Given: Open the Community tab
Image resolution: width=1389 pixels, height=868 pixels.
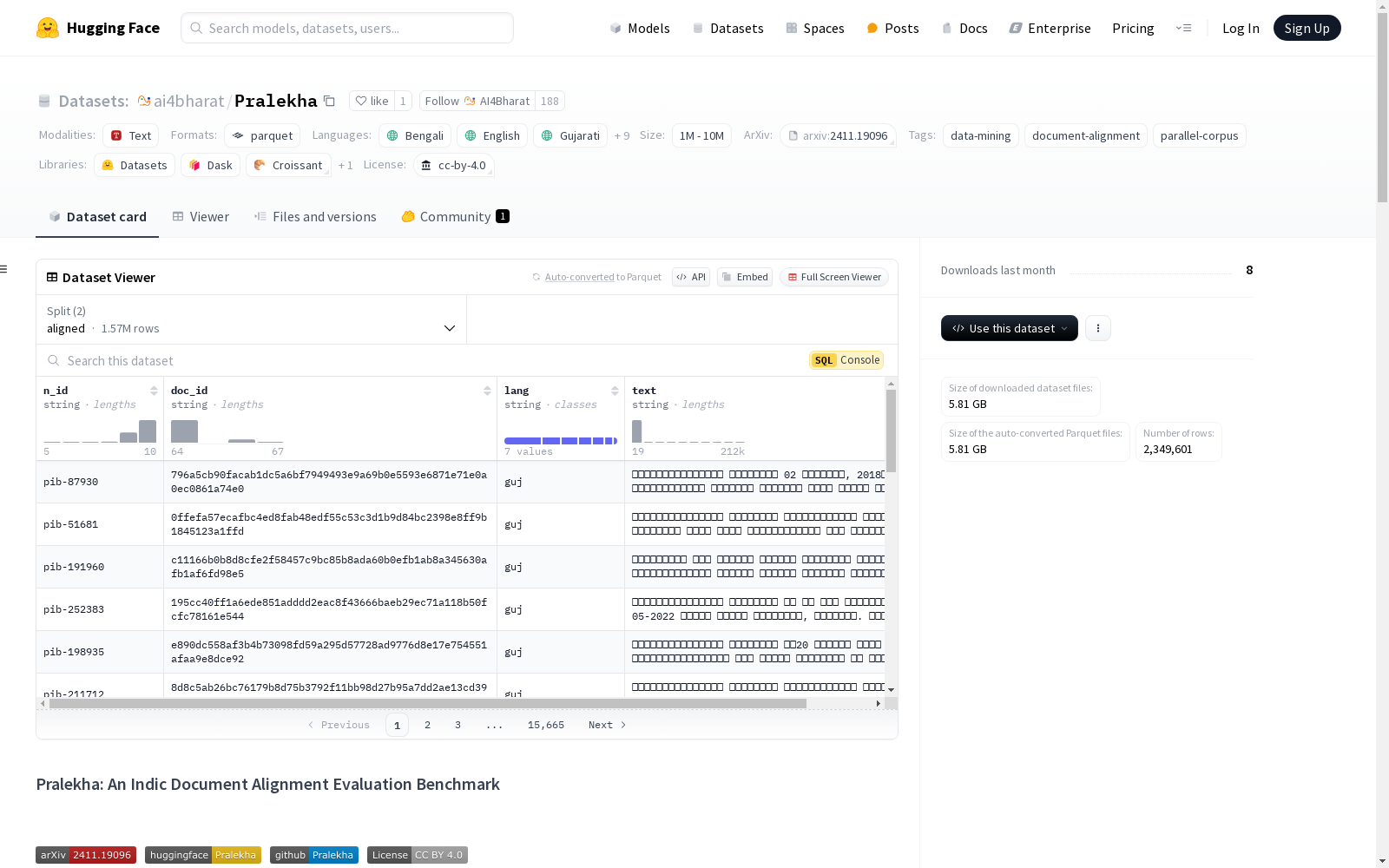Looking at the screenshot, I should click(x=455, y=217).
